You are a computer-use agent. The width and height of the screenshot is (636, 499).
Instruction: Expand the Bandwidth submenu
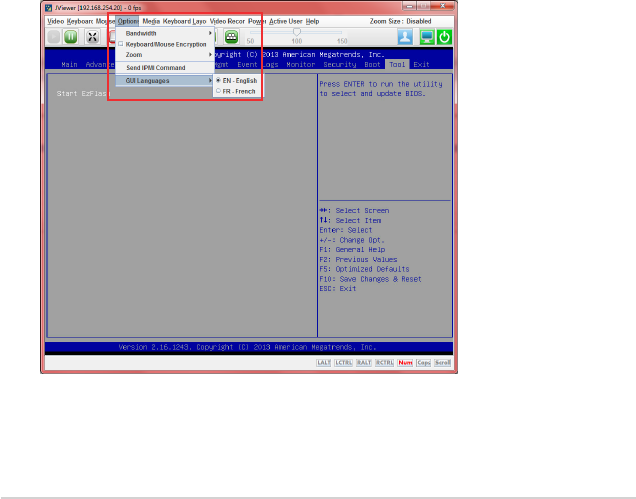[x=165, y=33]
